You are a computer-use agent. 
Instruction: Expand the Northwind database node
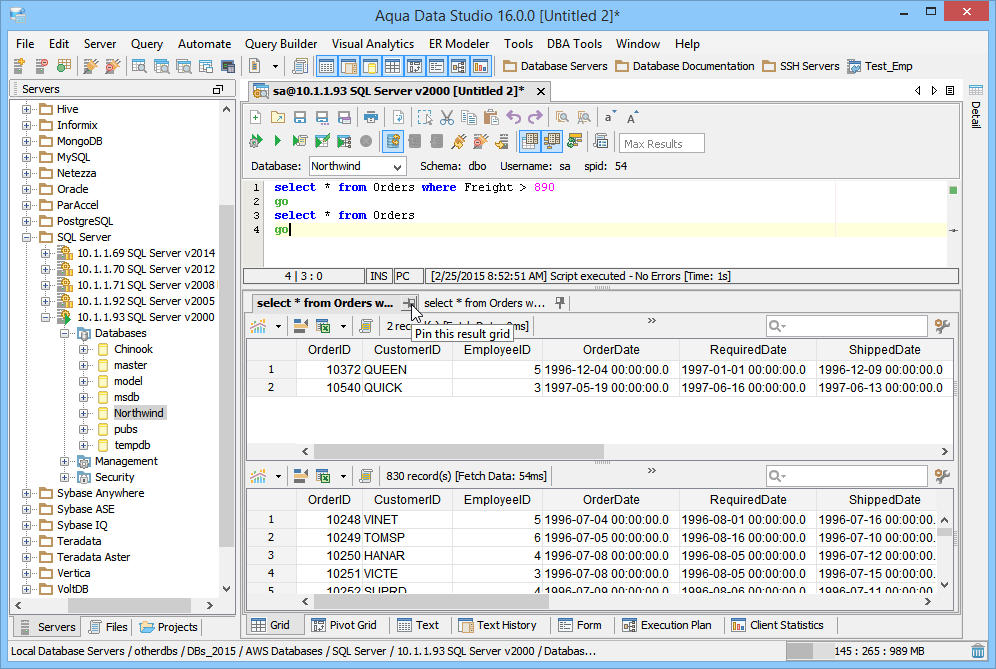click(83, 414)
